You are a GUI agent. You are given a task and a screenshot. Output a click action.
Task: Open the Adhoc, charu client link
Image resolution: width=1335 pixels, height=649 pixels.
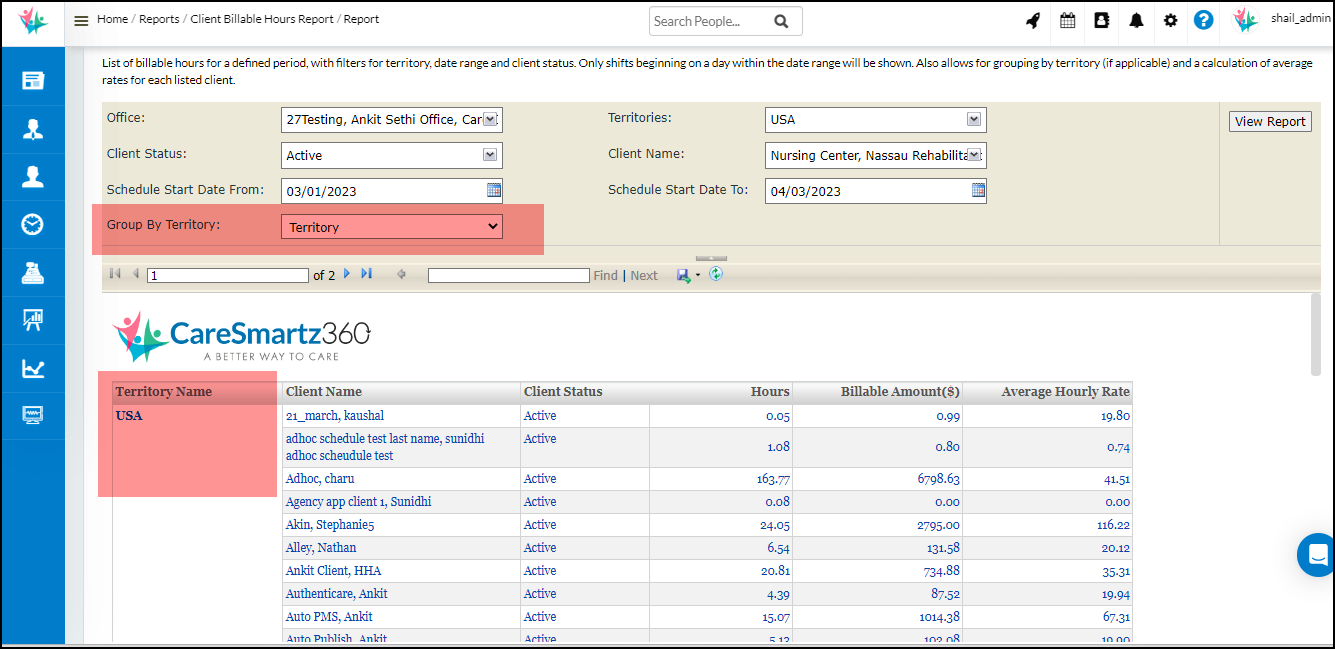pos(320,479)
